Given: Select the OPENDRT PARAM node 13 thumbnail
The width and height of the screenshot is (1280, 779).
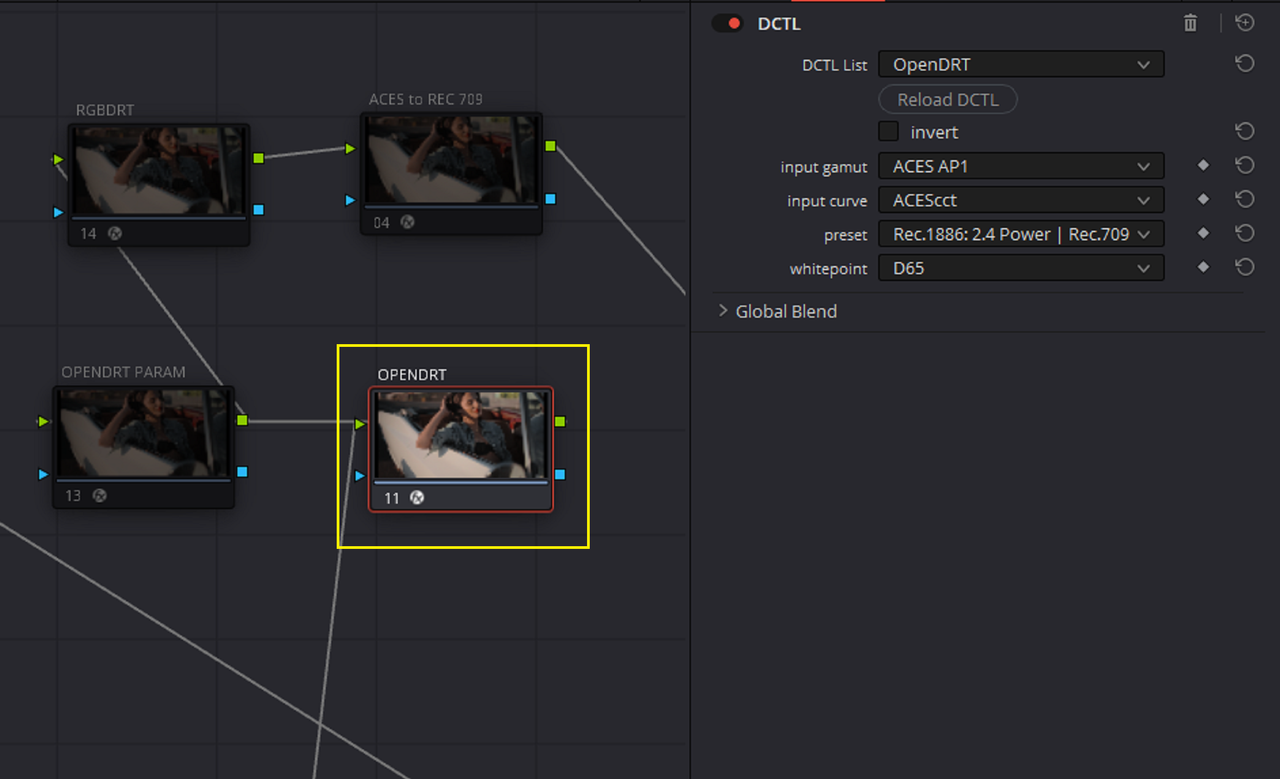Looking at the screenshot, I should click(x=143, y=433).
